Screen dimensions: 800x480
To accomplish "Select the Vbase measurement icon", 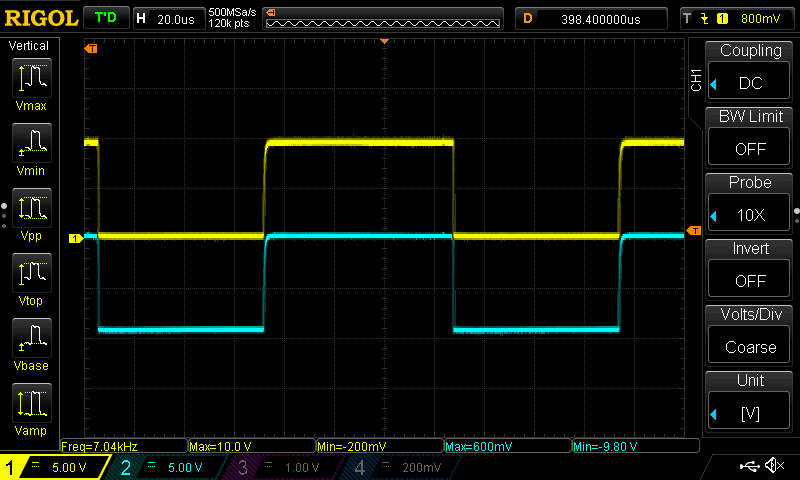I will pos(32,338).
